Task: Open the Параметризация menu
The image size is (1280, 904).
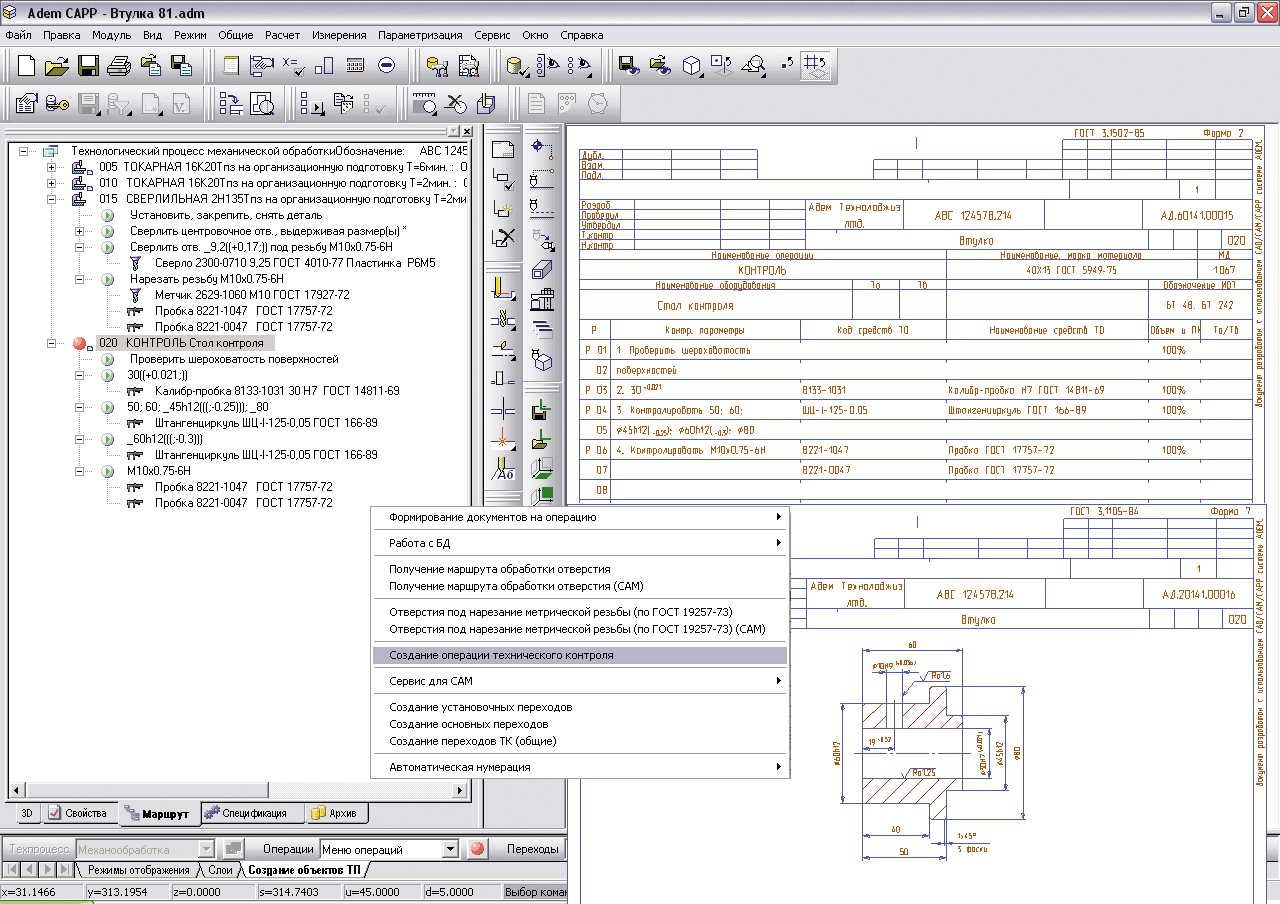Action: 420,35
